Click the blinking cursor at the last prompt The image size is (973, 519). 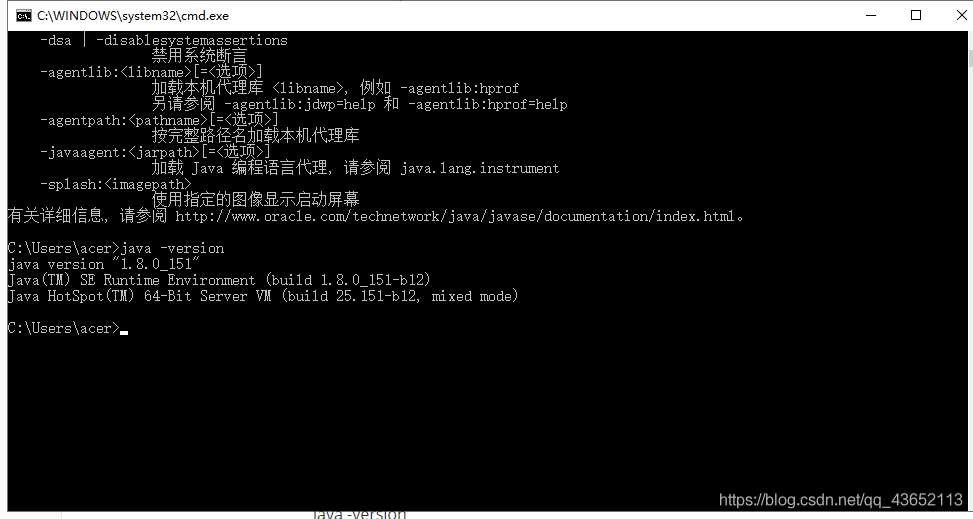tap(123, 331)
